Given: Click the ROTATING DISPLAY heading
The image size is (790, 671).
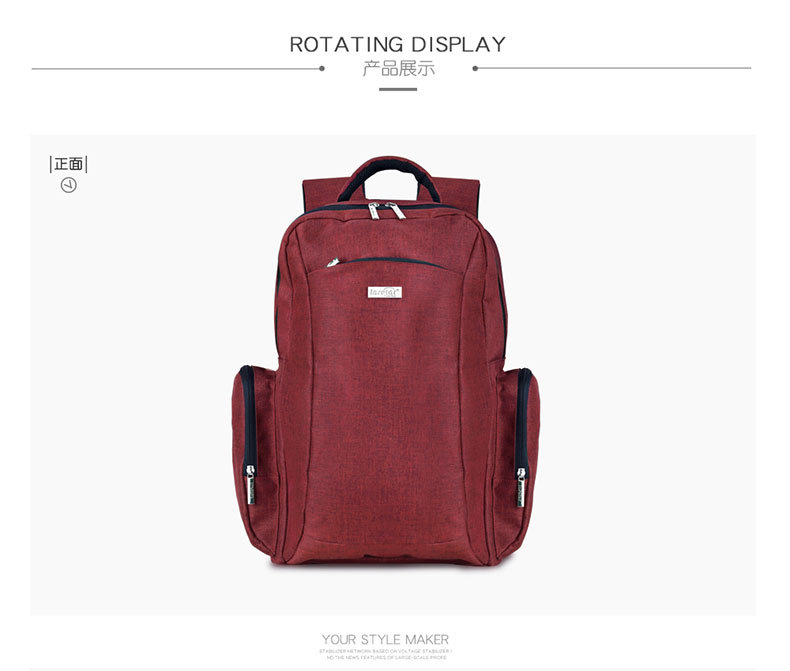Looking at the screenshot, I should (398, 44).
